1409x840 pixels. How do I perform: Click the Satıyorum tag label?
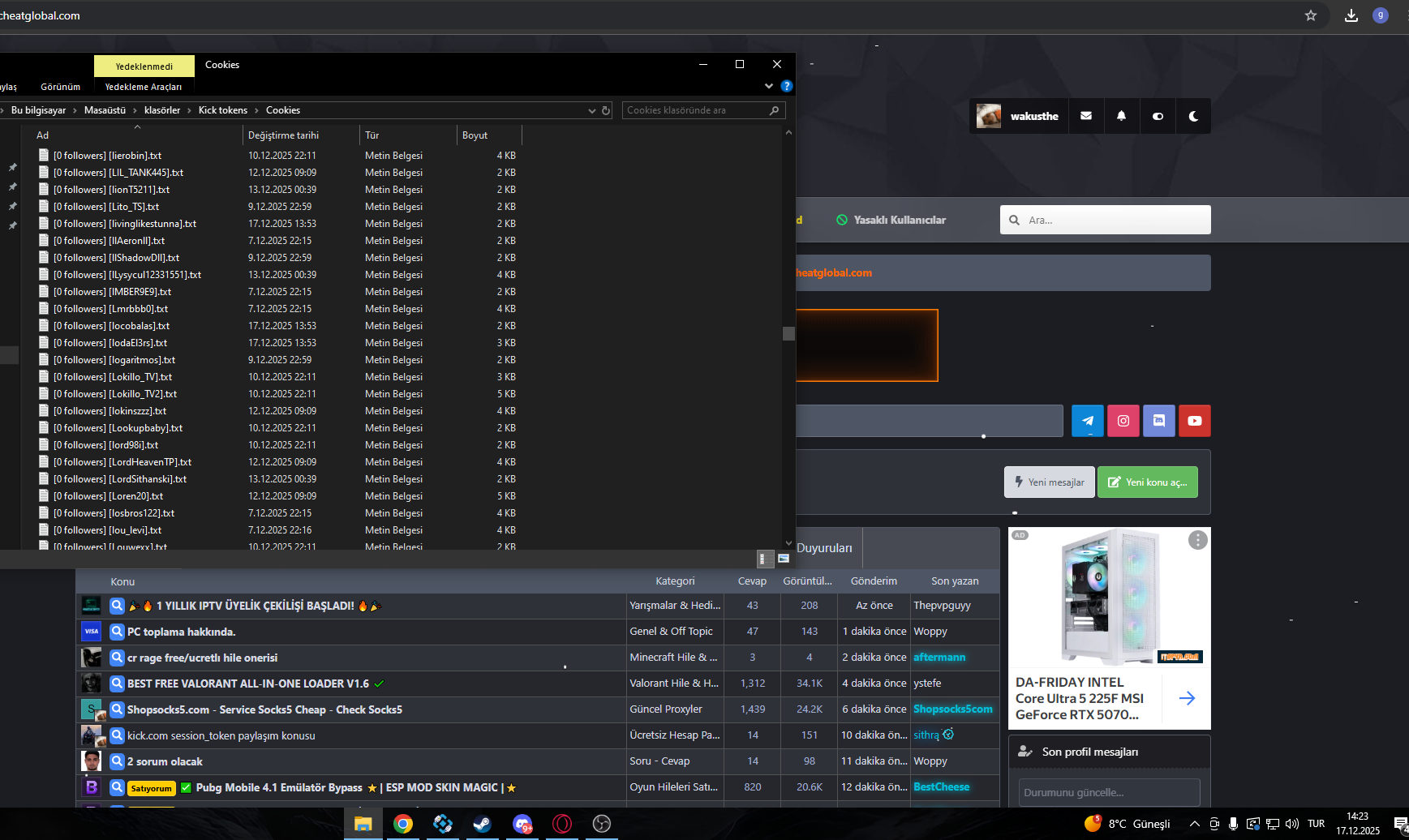tap(152, 788)
